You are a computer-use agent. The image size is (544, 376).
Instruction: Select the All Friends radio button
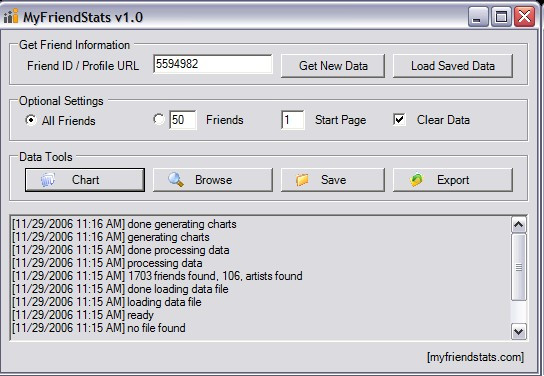click(31, 120)
